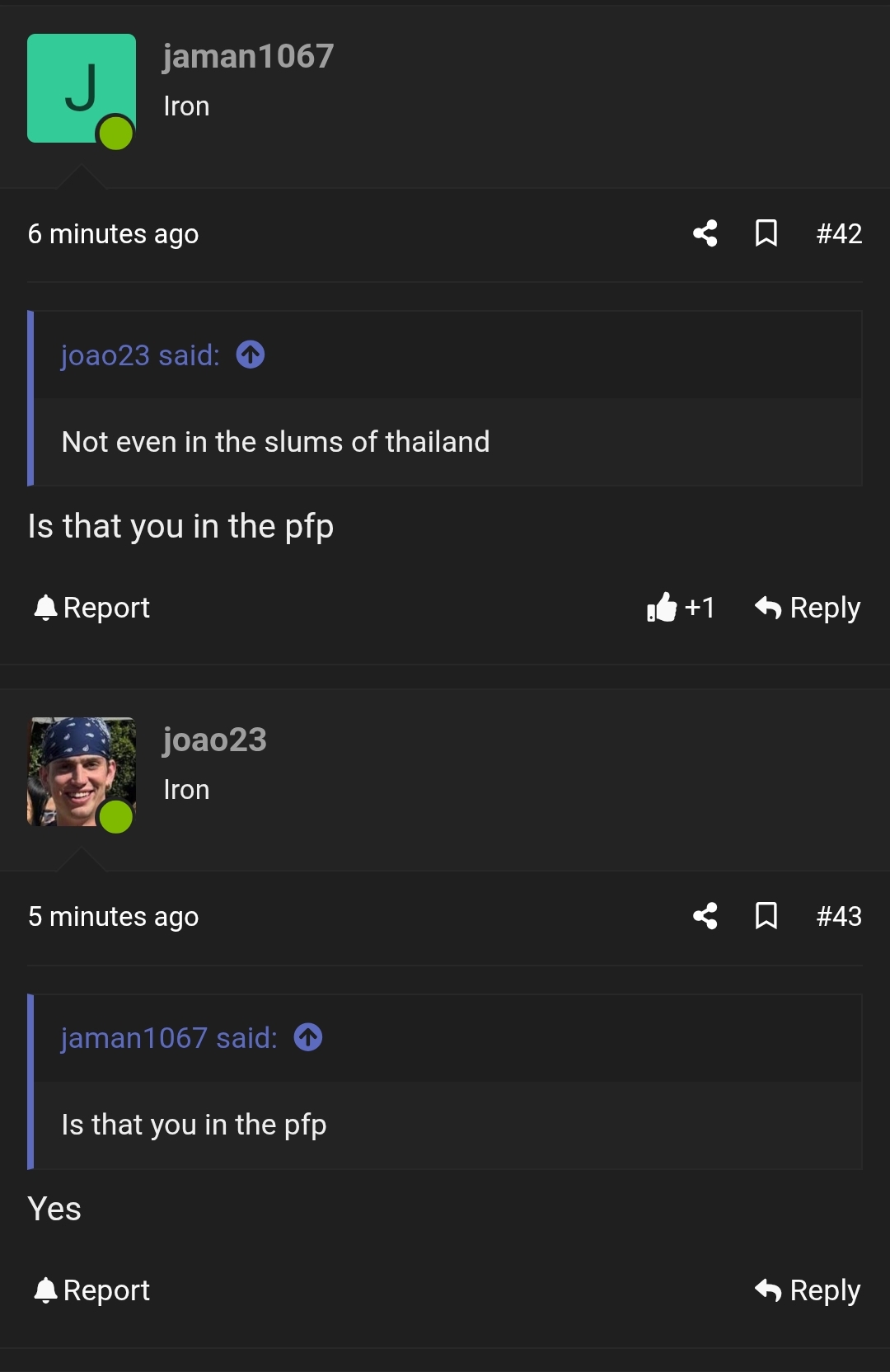Image resolution: width=890 pixels, height=1372 pixels.
Task: Report joao23's post #43
Action: pos(92,1290)
